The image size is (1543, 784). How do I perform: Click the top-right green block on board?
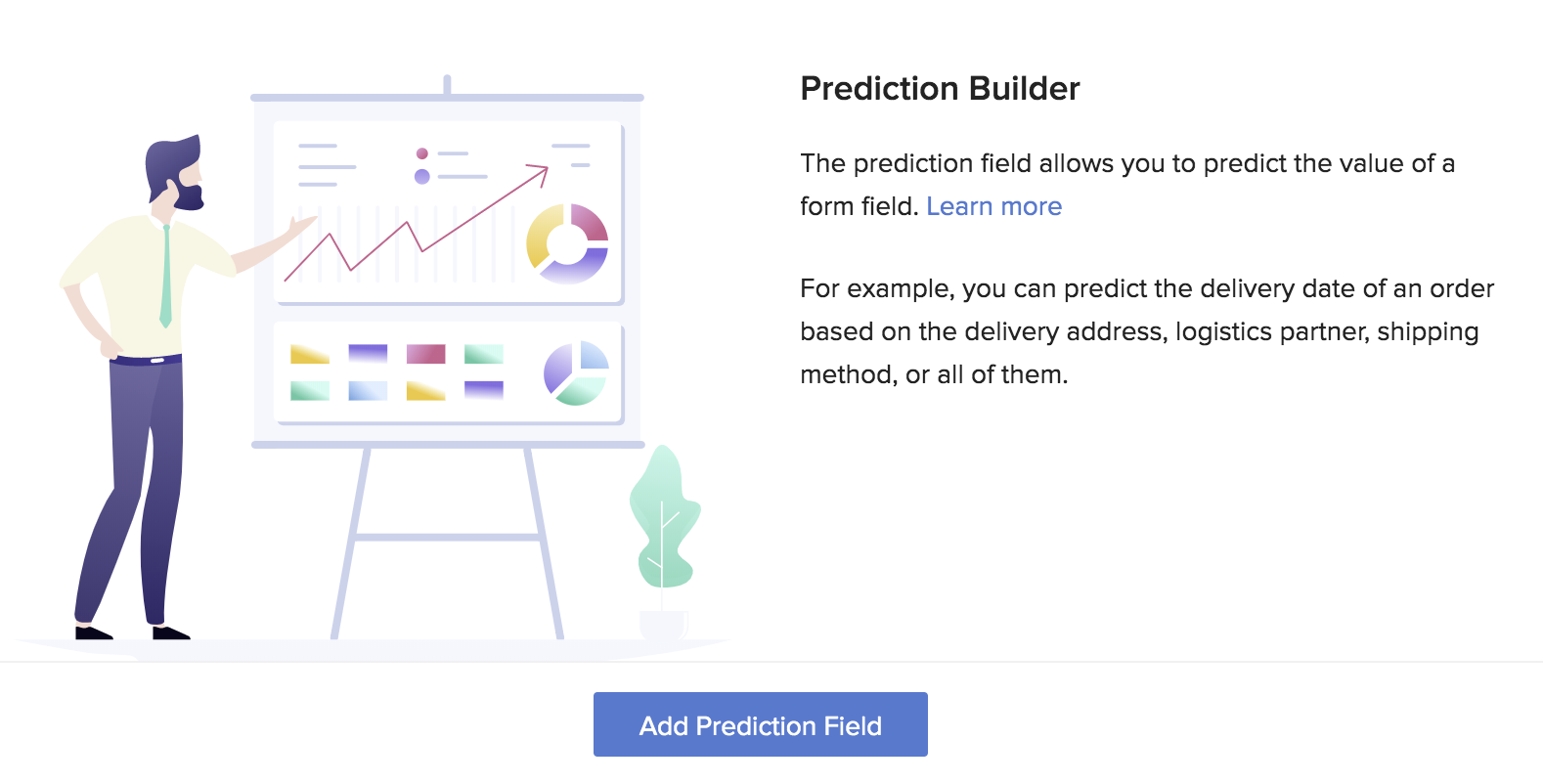(x=483, y=354)
